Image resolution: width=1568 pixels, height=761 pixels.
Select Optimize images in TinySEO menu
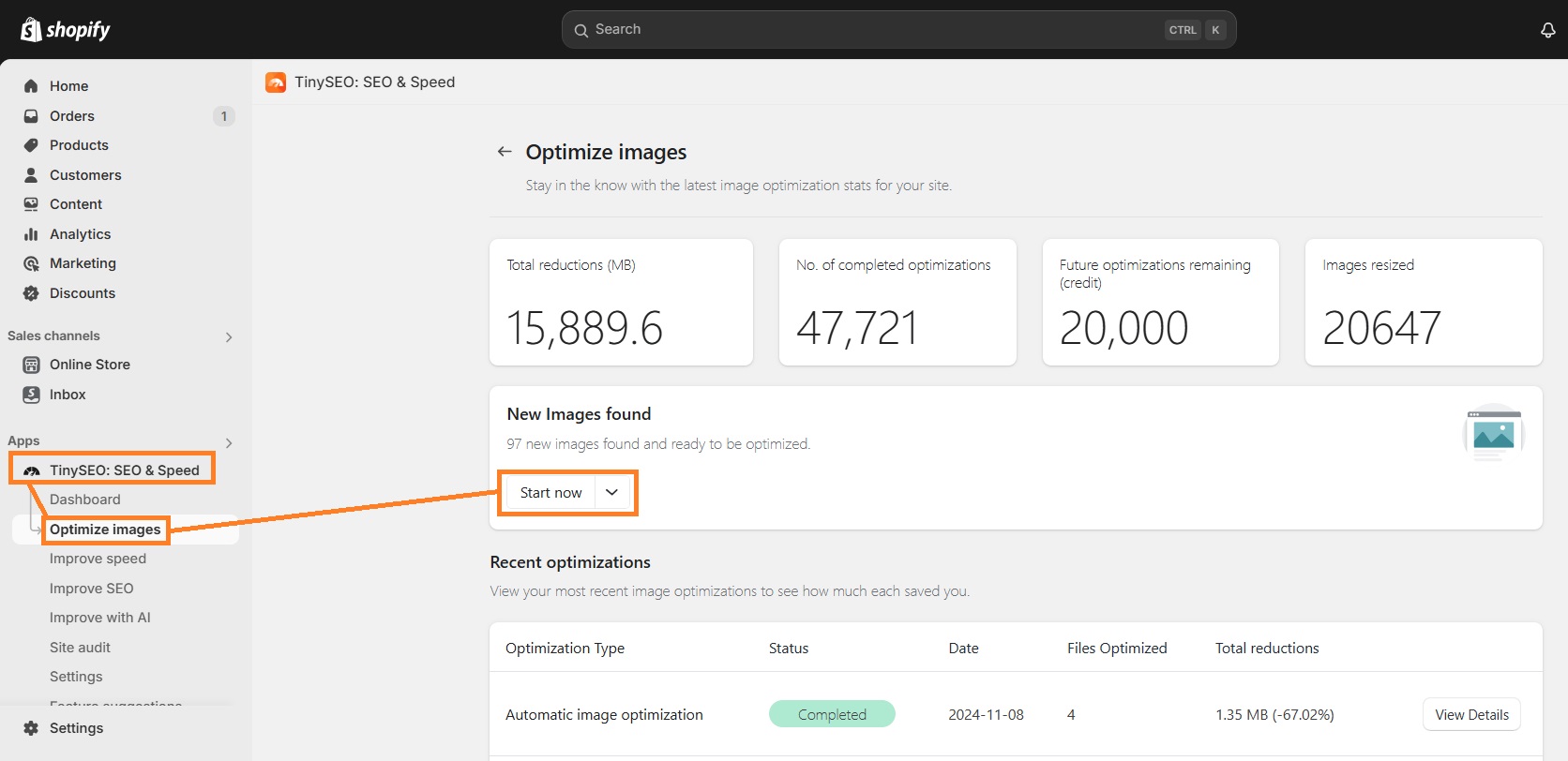click(105, 530)
